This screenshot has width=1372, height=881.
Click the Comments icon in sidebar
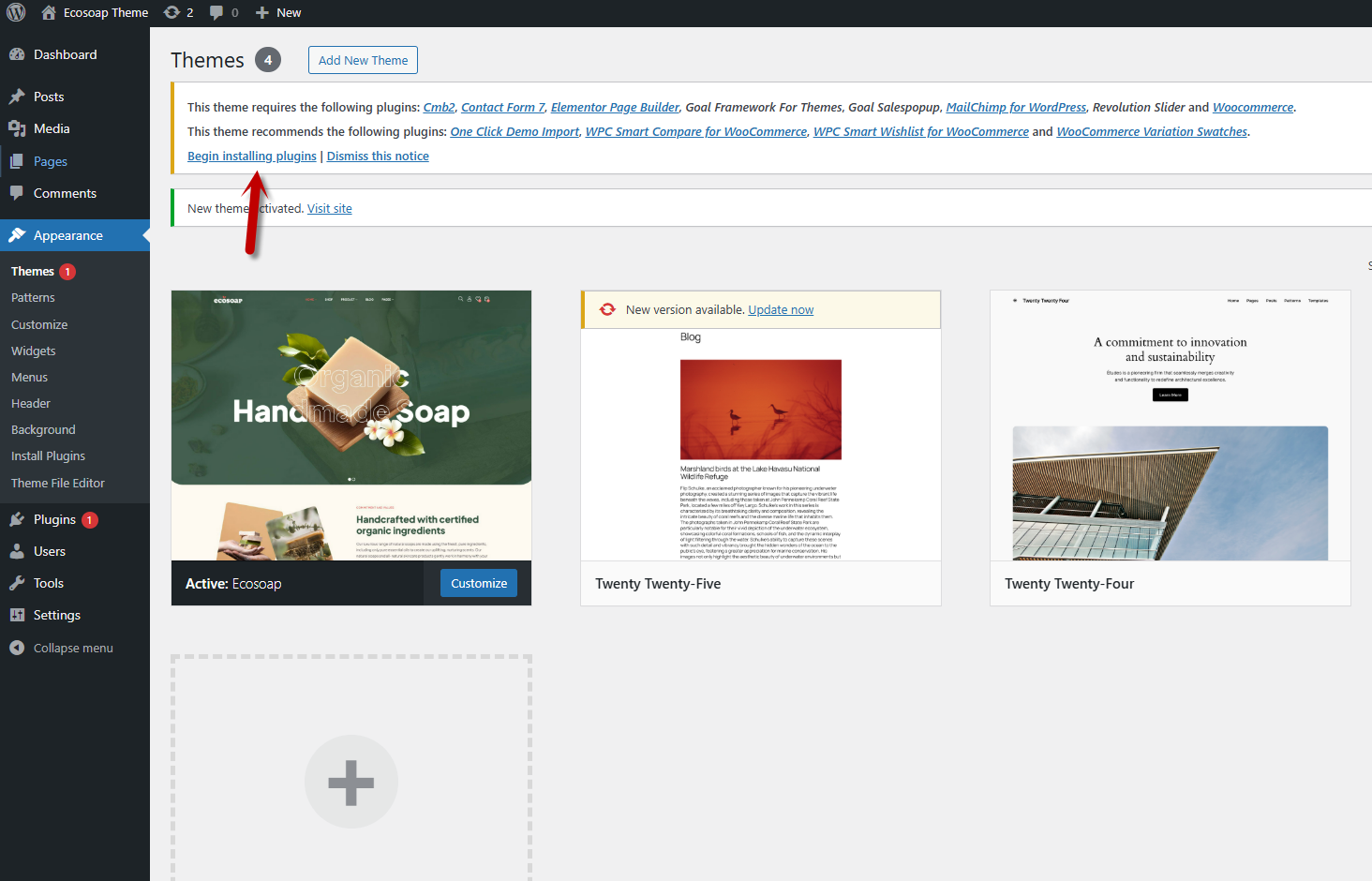pyautogui.click(x=17, y=193)
